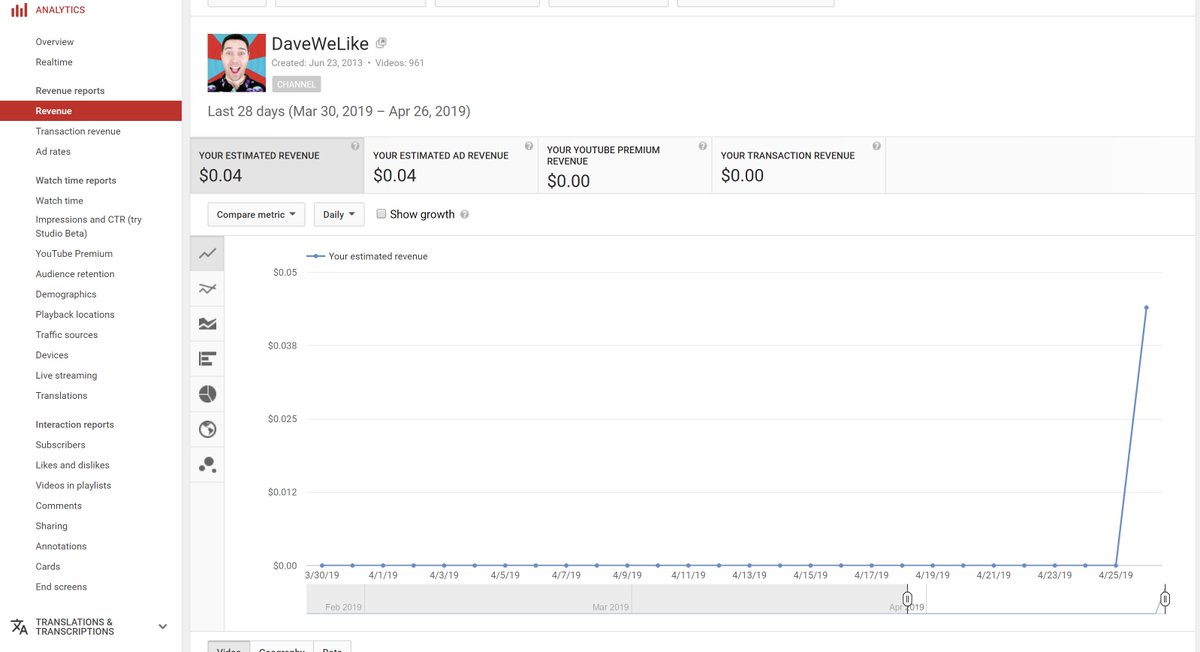Click help icon beside Show growth
This screenshot has height=652, width=1200.
[464, 215]
